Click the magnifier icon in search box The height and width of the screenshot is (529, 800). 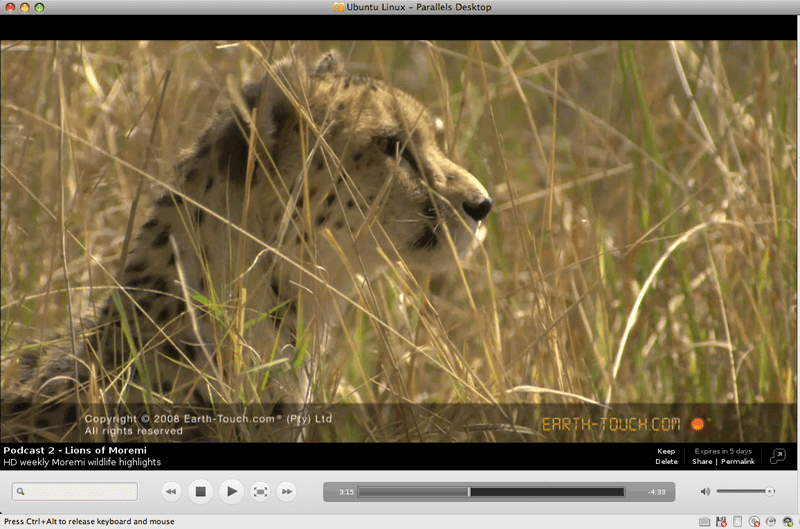[x=21, y=491]
